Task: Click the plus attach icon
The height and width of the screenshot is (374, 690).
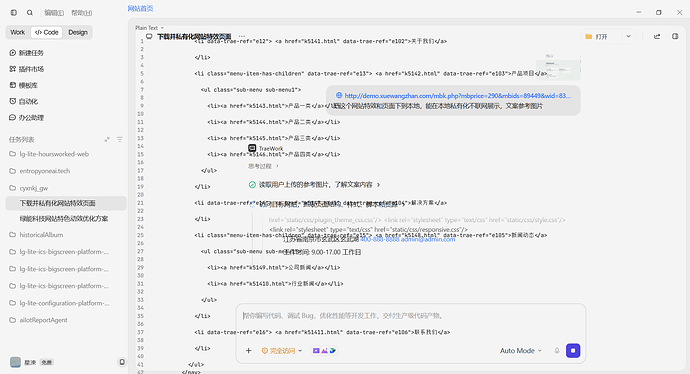Action: pyautogui.click(x=249, y=351)
